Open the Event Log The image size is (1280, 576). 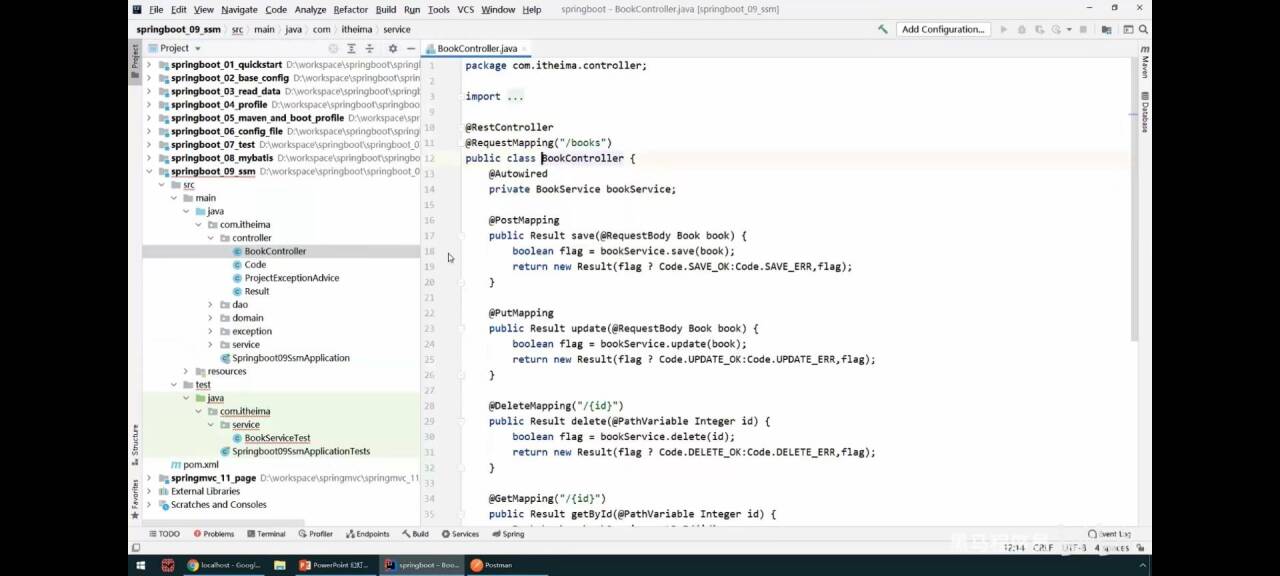pyautogui.click(x=1110, y=534)
